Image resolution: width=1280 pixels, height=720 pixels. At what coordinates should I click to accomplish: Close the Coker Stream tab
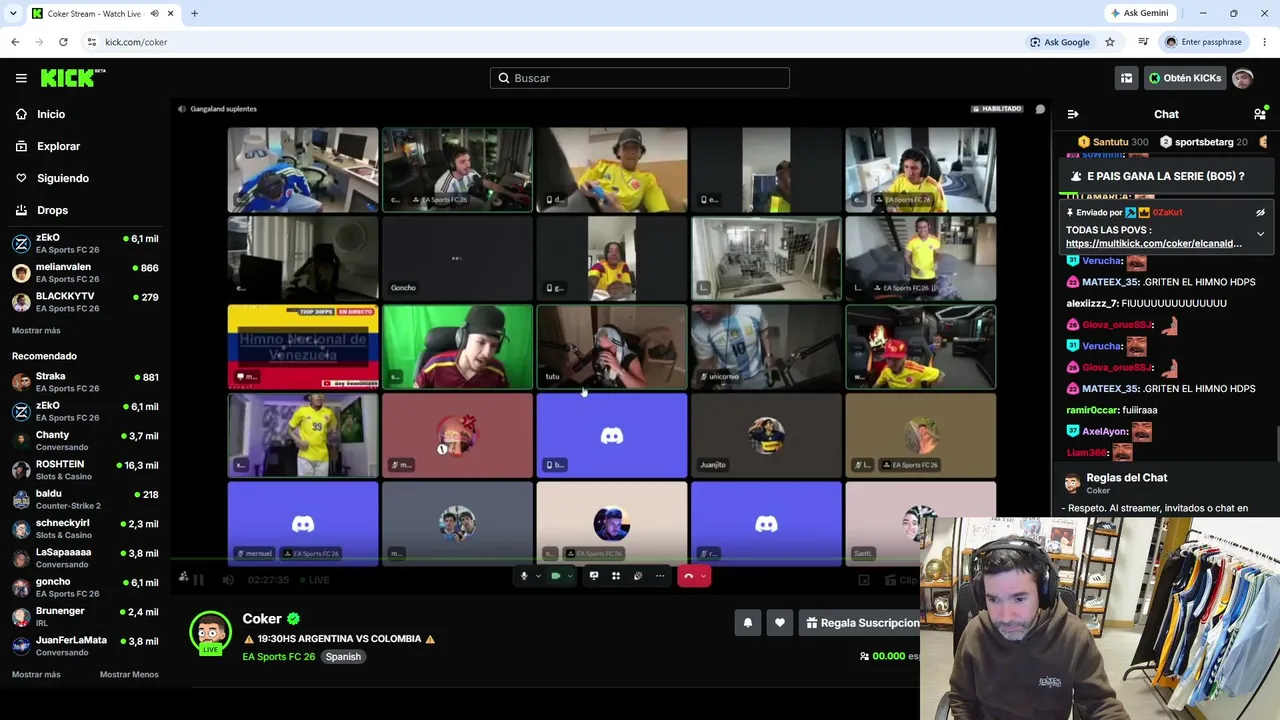(x=171, y=13)
